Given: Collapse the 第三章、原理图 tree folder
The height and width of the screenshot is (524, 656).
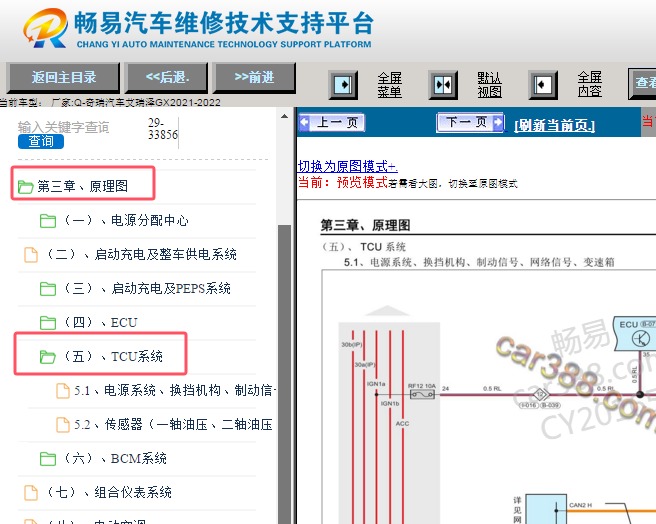Looking at the screenshot, I should [x=82, y=186].
